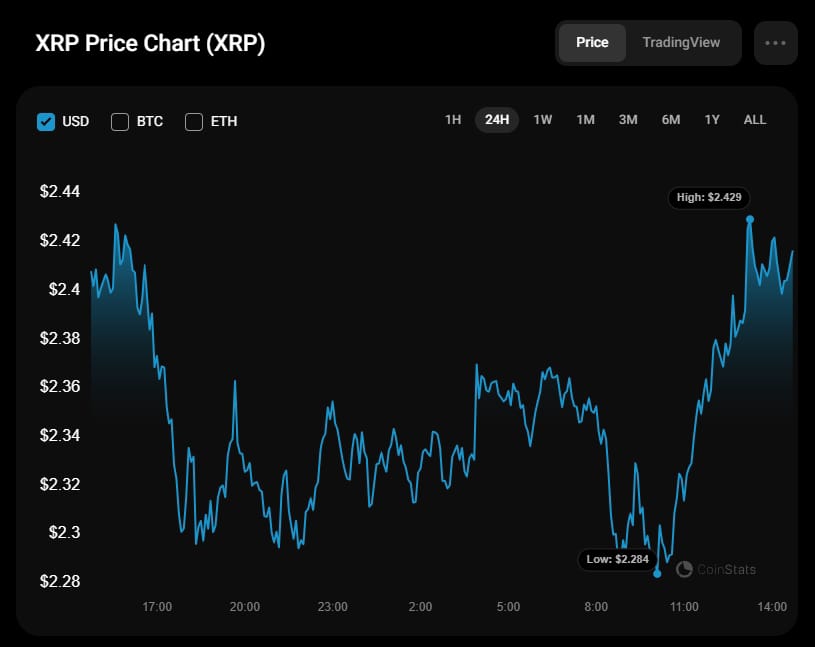Show the 3M price history
The width and height of the screenshot is (815, 647).
pyautogui.click(x=628, y=120)
